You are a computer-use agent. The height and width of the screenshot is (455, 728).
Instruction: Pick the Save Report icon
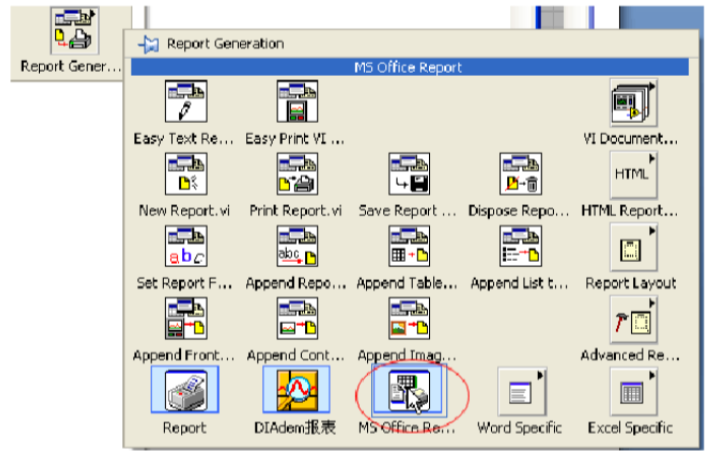[409, 174]
